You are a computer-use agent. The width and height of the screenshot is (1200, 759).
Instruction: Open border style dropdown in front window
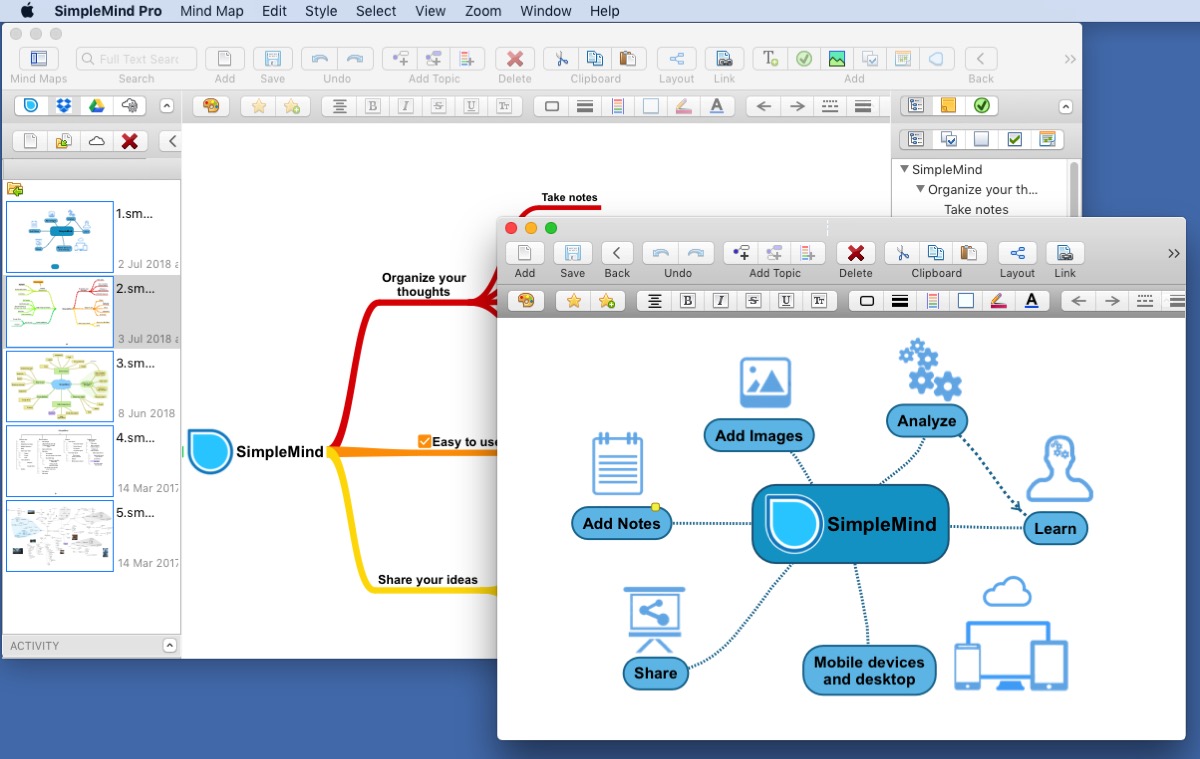pyautogui.click(x=867, y=300)
